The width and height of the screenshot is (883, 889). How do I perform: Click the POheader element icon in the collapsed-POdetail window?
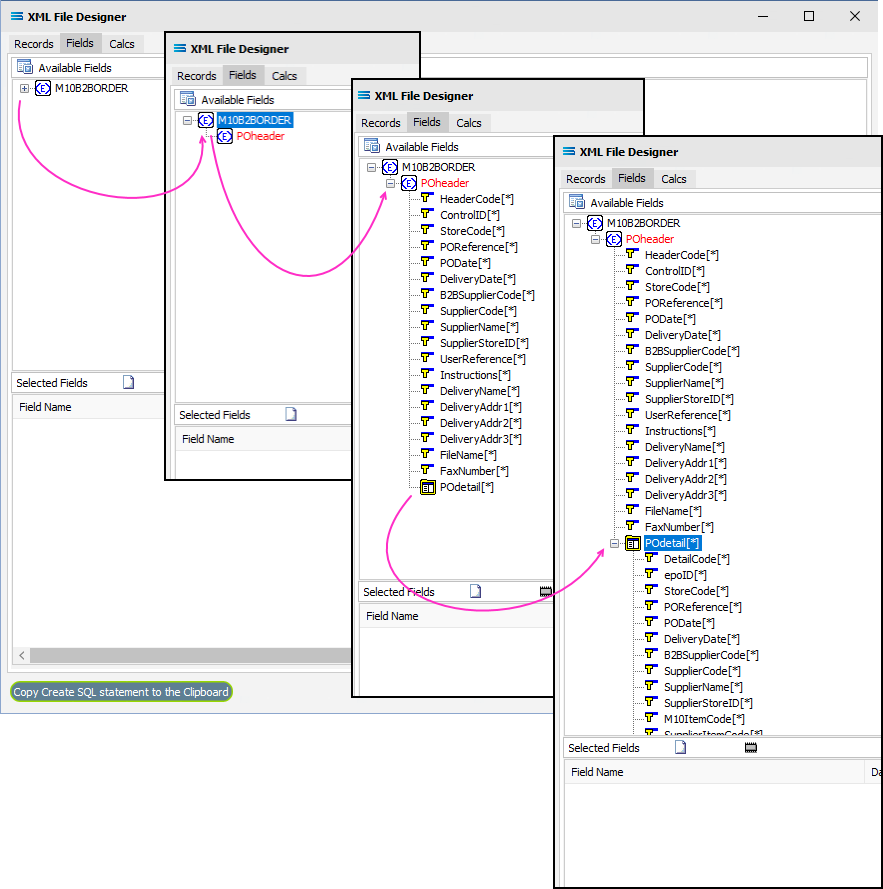408,183
